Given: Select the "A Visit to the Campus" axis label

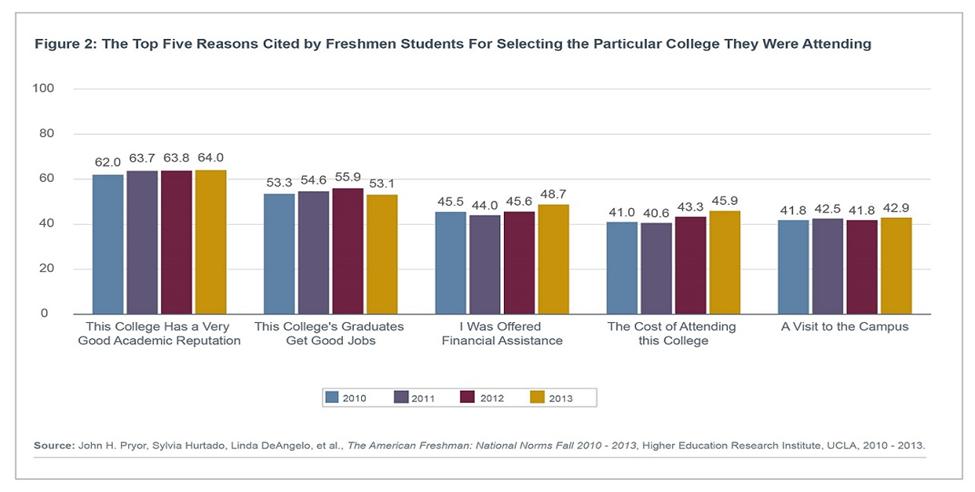Looking at the screenshot, I should (x=846, y=327).
